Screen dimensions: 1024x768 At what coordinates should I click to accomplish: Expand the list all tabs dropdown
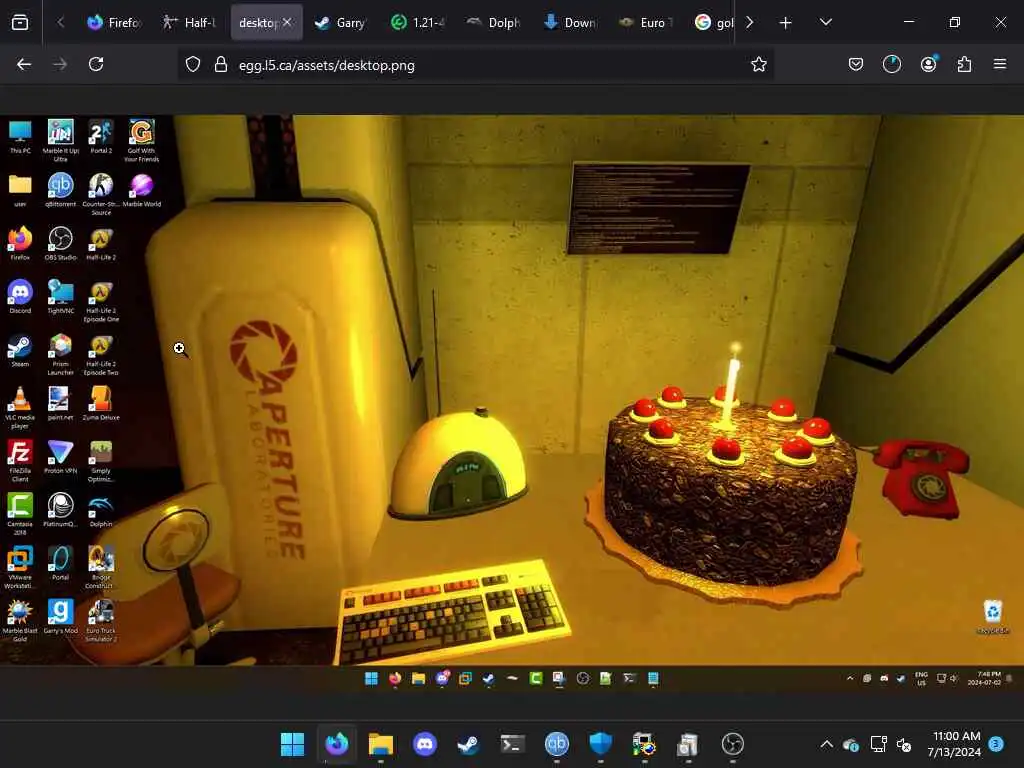coord(825,22)
